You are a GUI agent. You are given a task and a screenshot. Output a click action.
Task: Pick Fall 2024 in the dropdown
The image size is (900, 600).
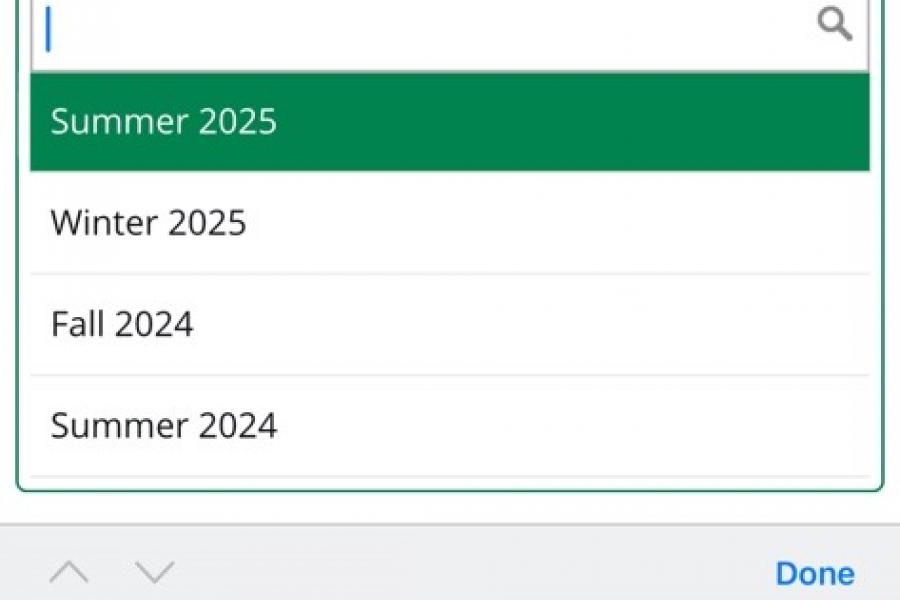point(450,324)
